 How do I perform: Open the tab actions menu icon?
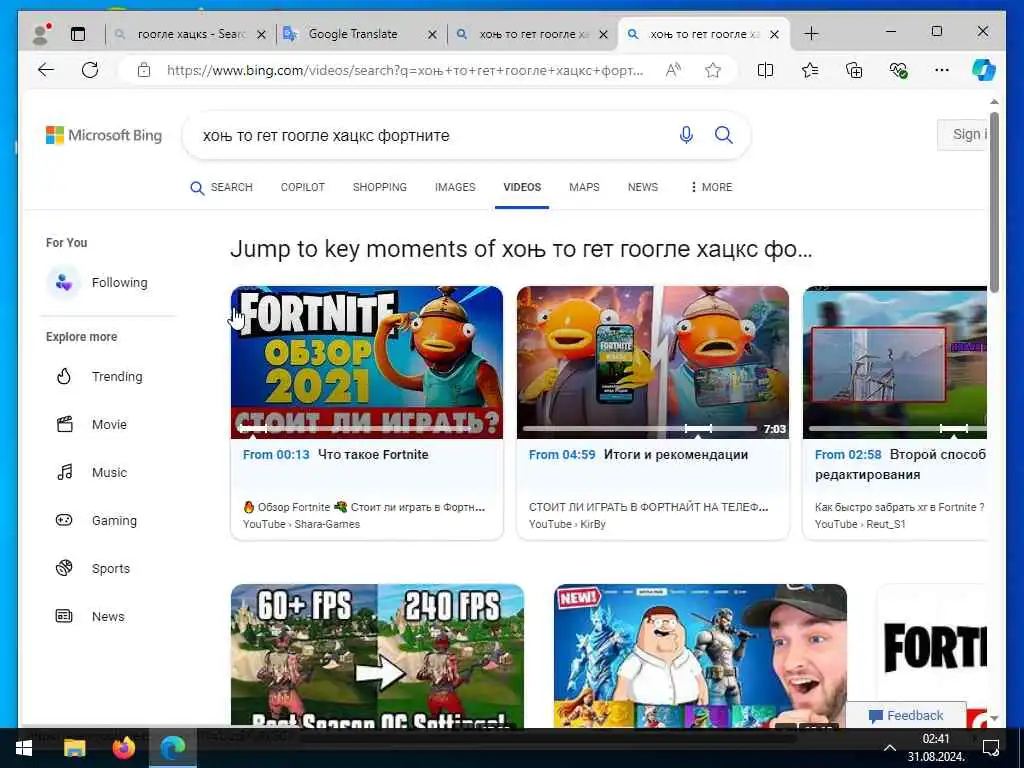coord(78,34)
